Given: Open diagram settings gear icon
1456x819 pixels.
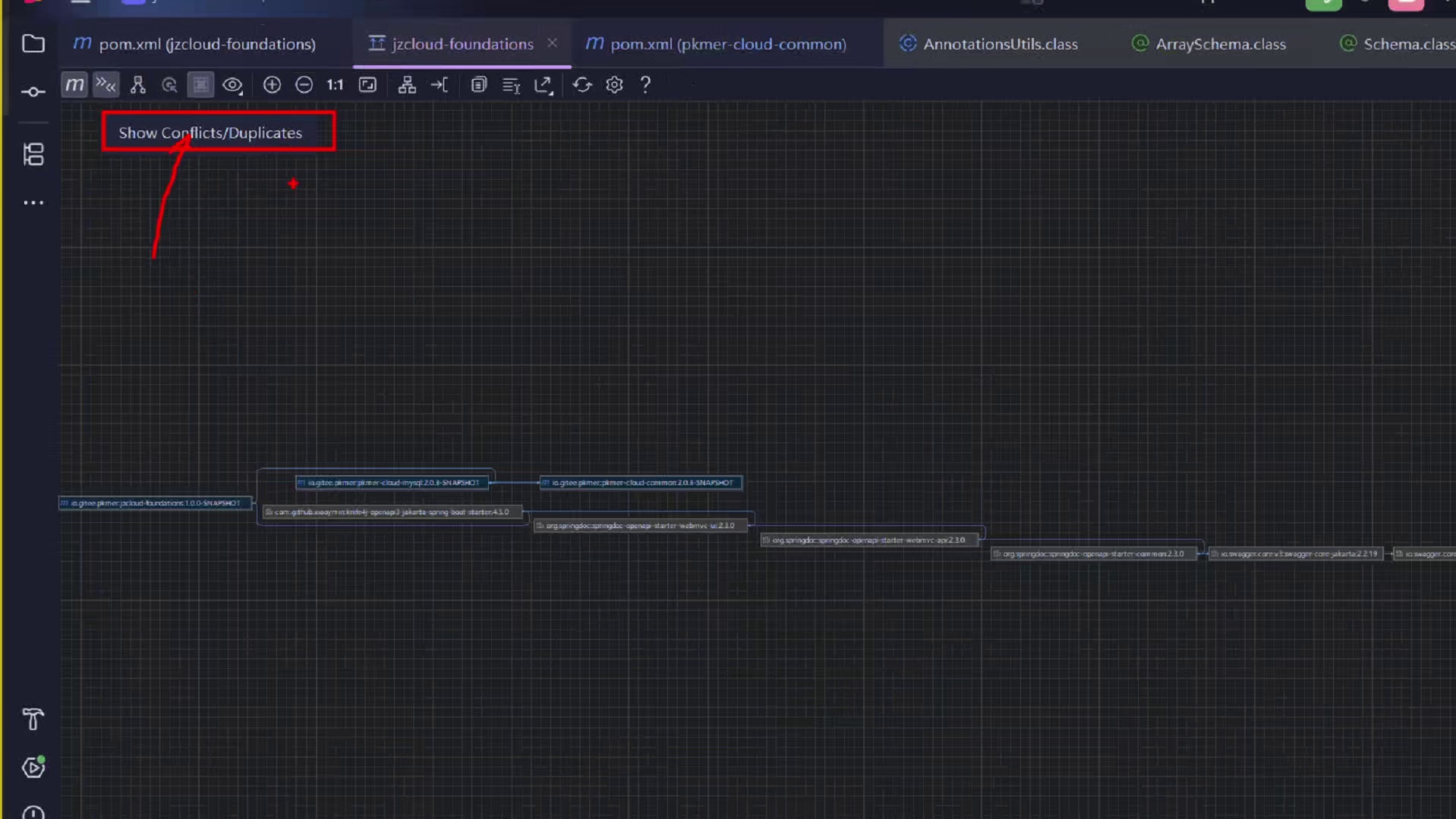Looking at the screenshot, I should point(614,85).
